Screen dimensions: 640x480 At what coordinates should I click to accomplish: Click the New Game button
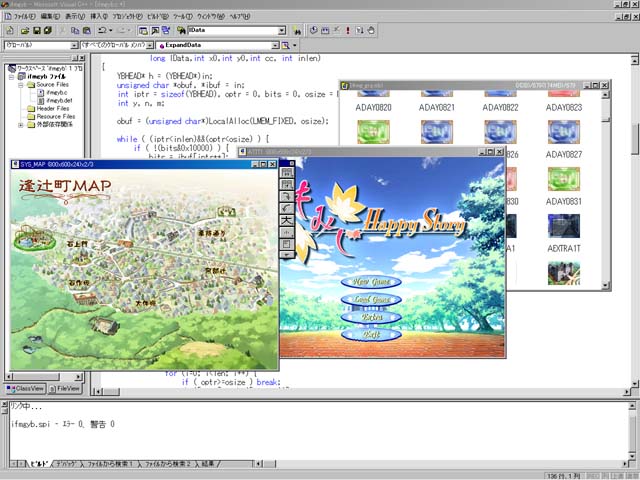372,282
